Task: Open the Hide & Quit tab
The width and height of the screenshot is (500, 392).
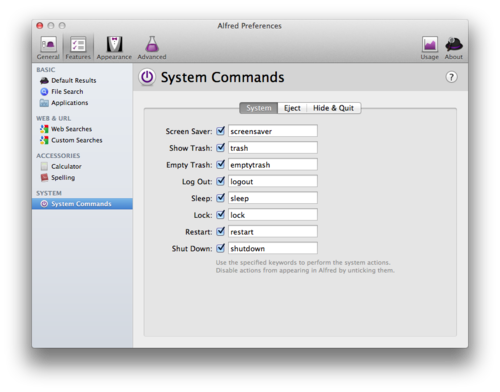Action: [x=333, y=108]
